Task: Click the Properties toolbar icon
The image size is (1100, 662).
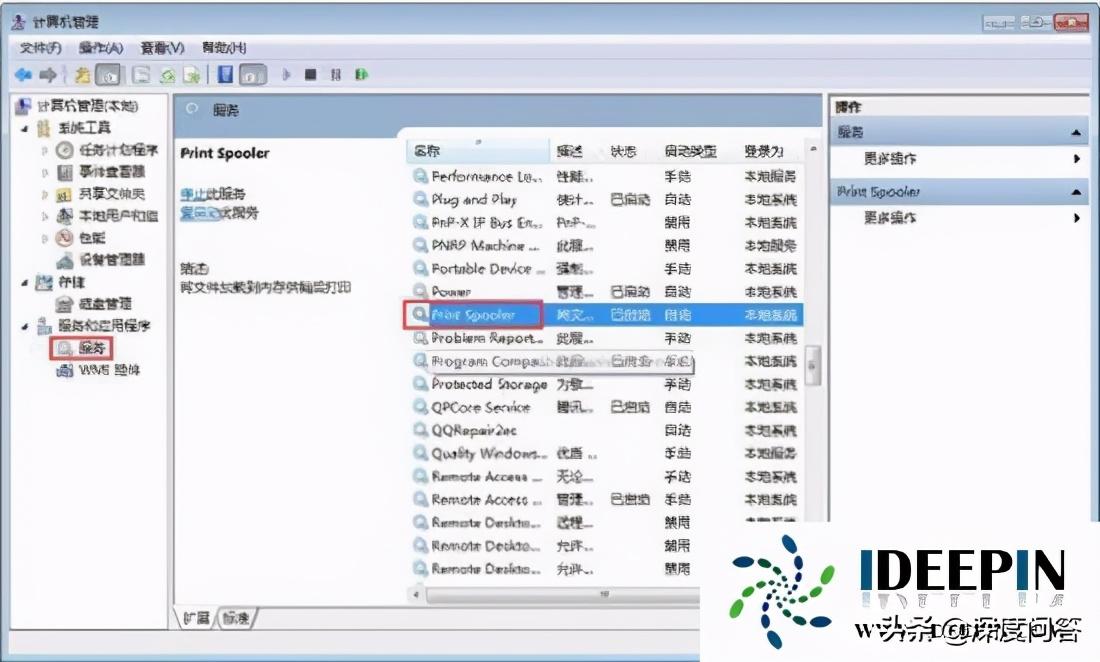Action: [140, 75]
